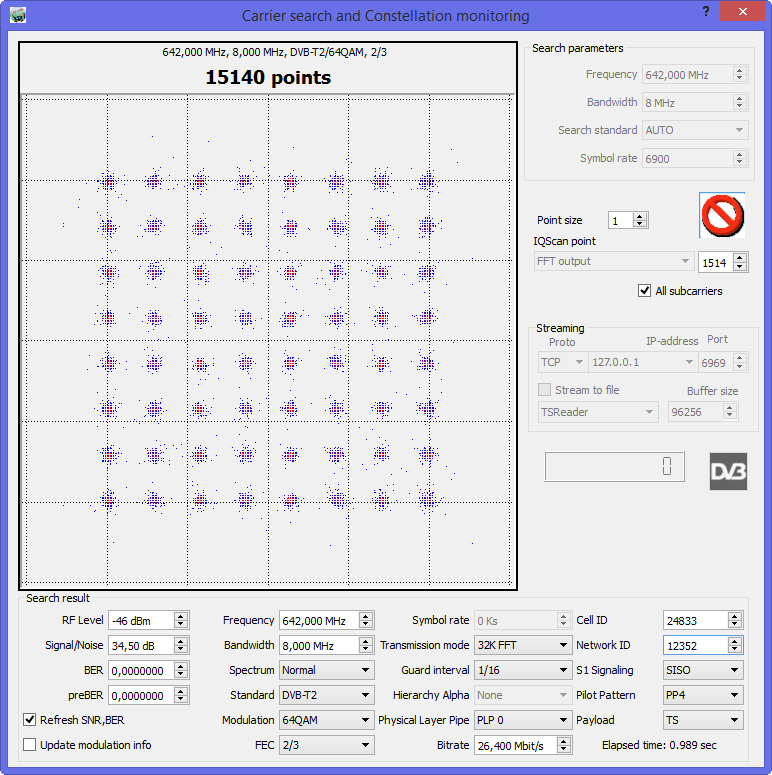Open the Spectrum Normal dropdown
Screen dimensions: 772x775
click(x=326, y=670)
